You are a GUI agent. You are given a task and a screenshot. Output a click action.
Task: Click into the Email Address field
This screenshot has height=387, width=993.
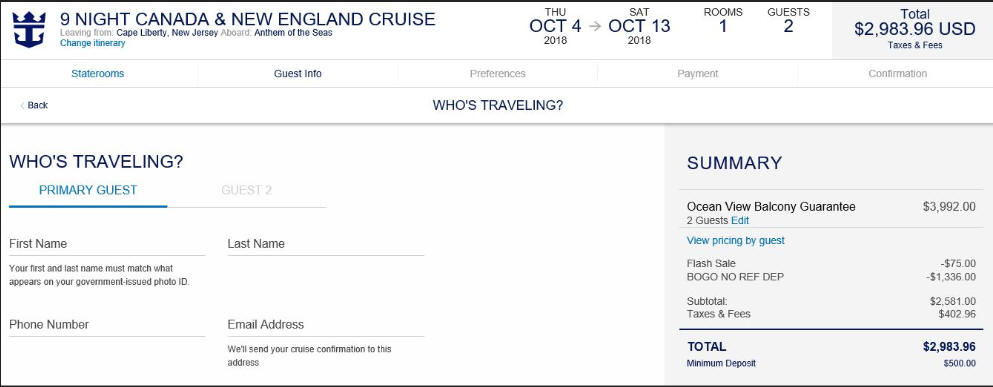(x=326, y=325)
